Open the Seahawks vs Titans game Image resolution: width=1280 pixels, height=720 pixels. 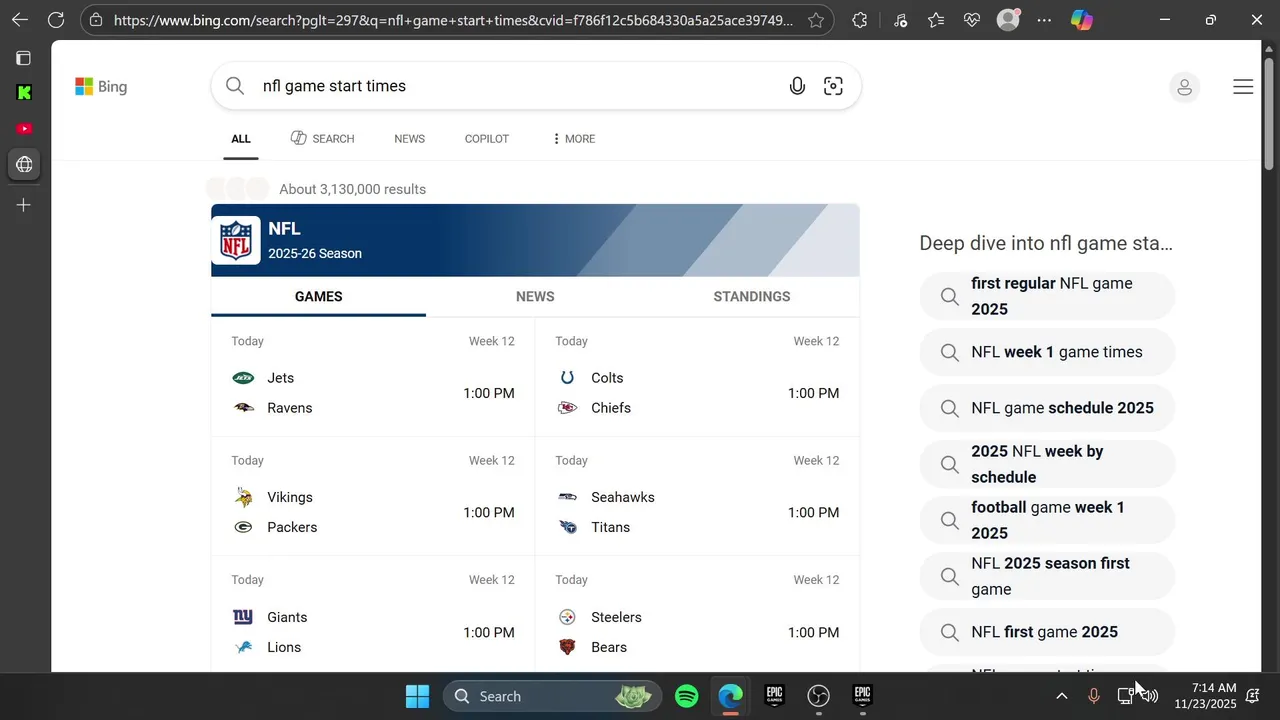(697, 497)
